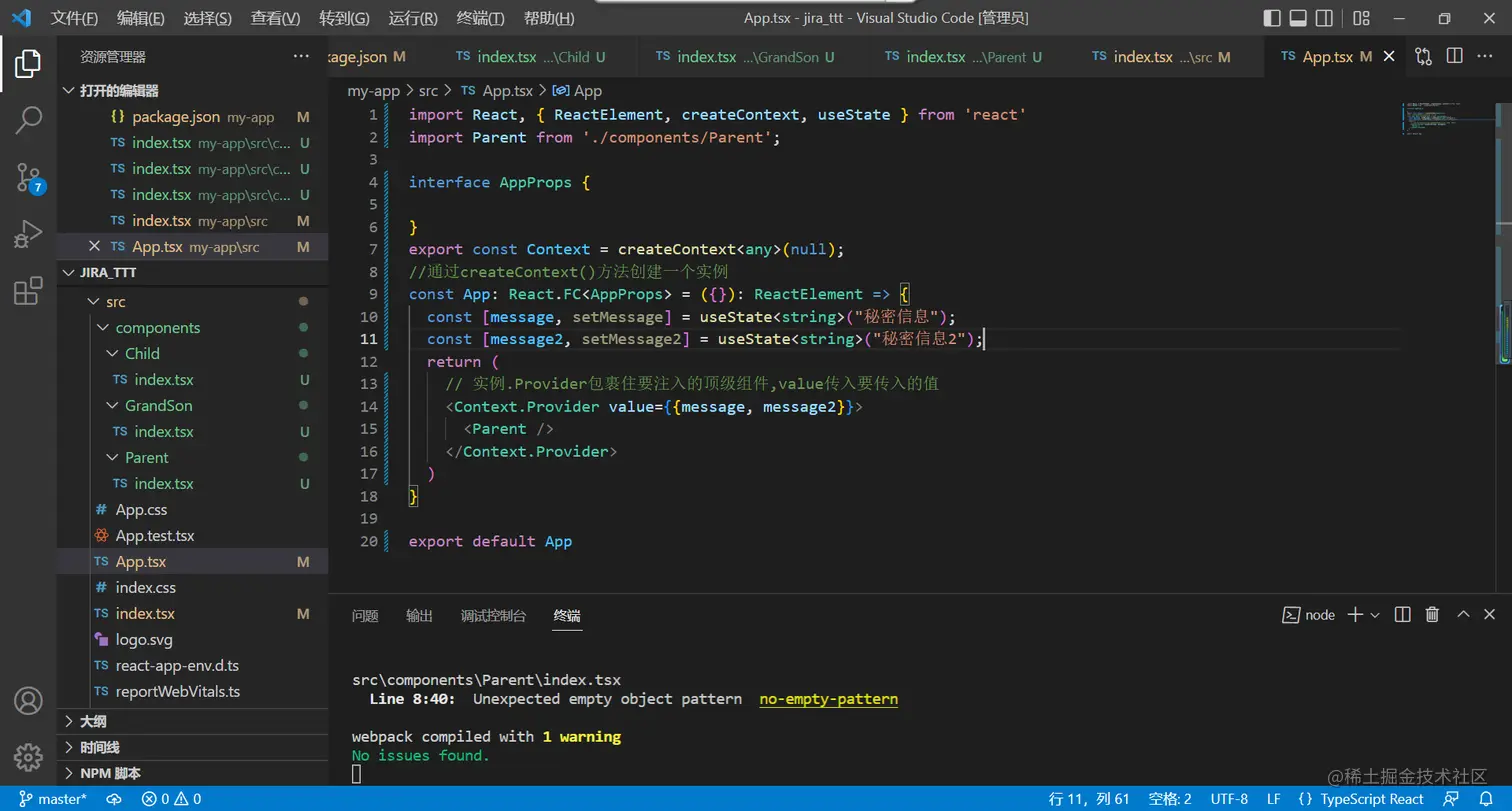Open Source Control view with 7 changes

pos(28,178)
